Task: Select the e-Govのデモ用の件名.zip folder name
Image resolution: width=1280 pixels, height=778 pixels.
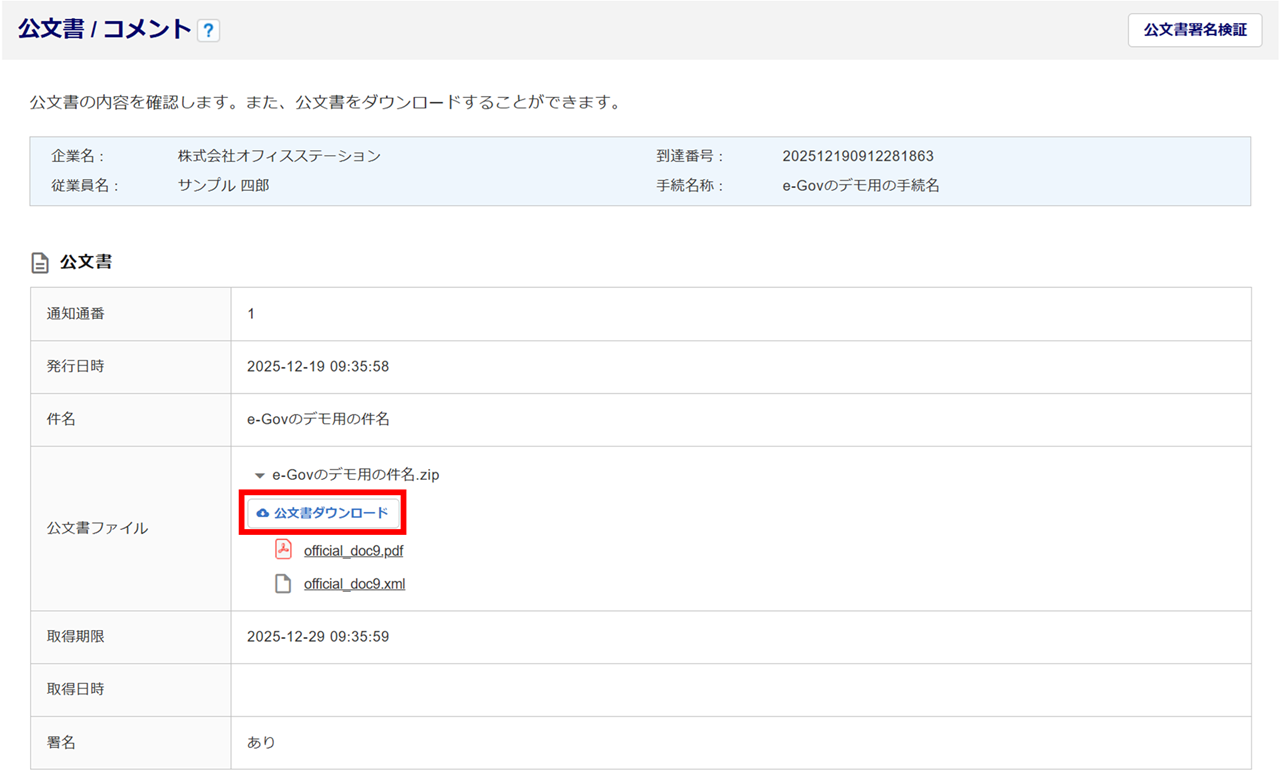Action: (x=355, y=475)
